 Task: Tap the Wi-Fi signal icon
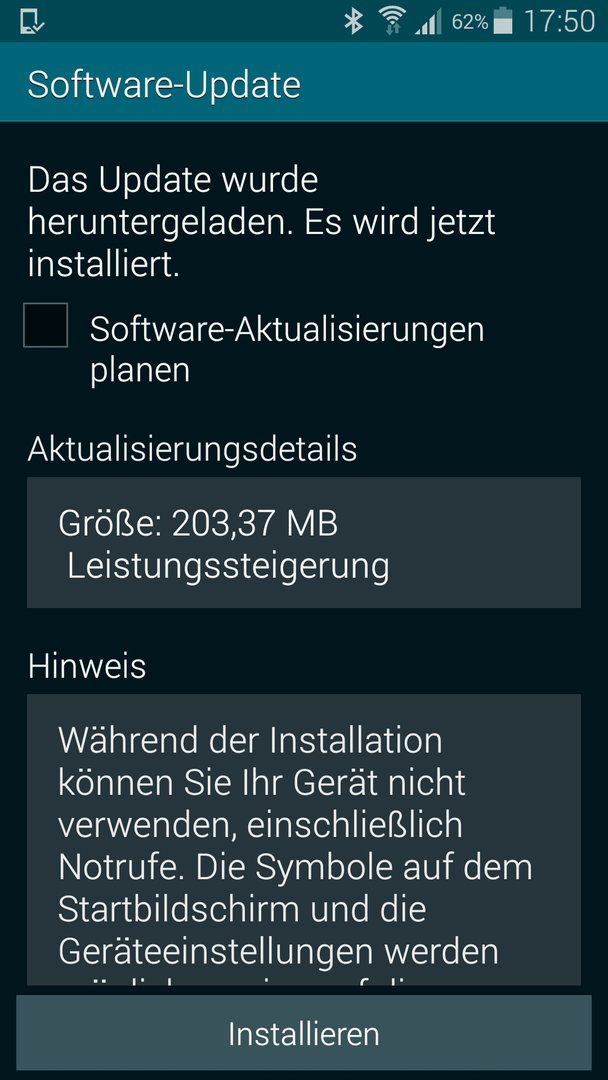(392, 21)
